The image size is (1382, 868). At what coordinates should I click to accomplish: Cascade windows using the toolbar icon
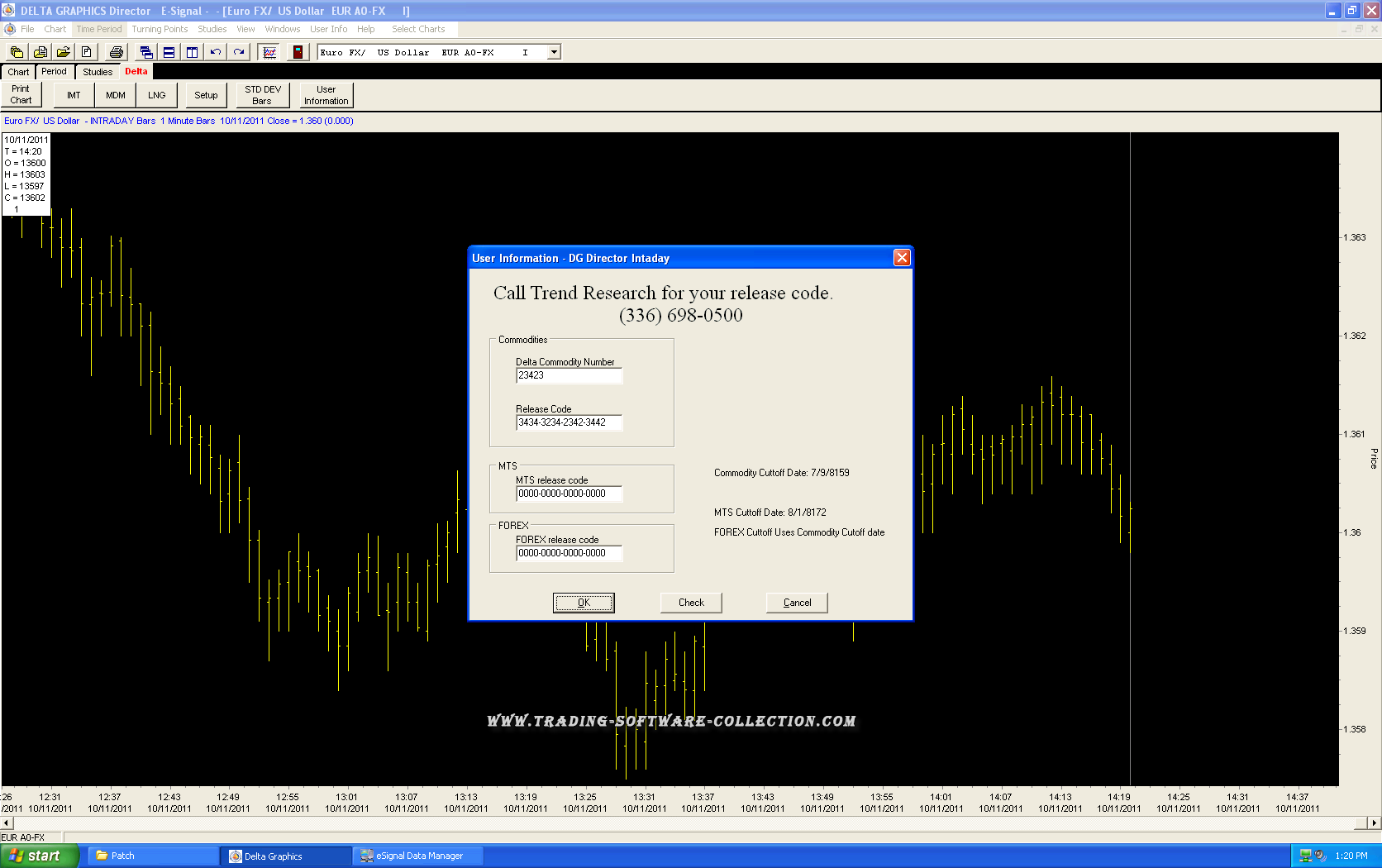click(x=146, y=52)
